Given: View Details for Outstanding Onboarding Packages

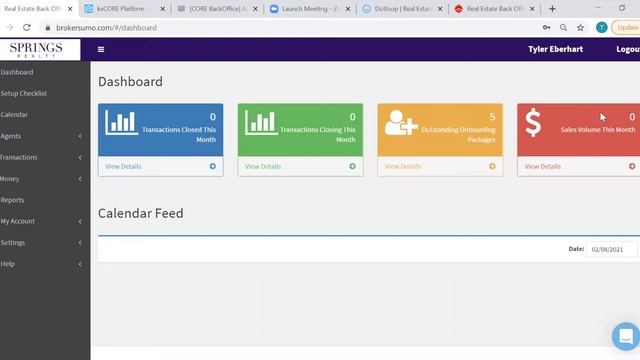Looking at the screenshot, I should click(x=403, y=167).
